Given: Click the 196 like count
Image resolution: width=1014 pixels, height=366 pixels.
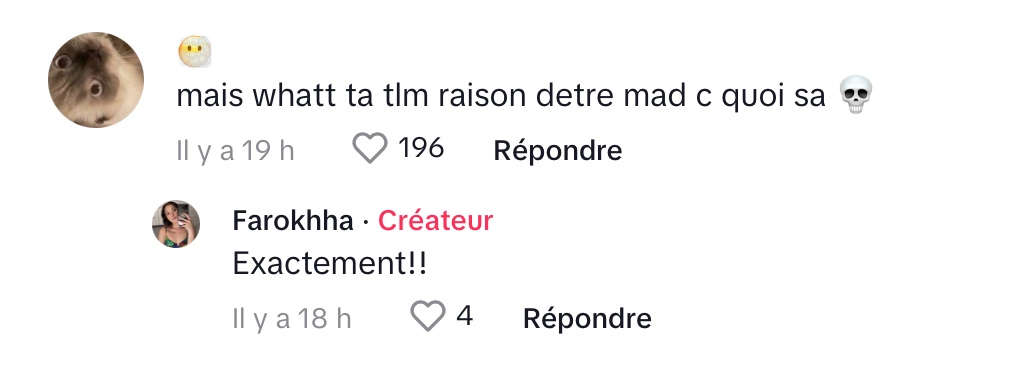Looking at the screenshot, I should (x=421, y=149).
